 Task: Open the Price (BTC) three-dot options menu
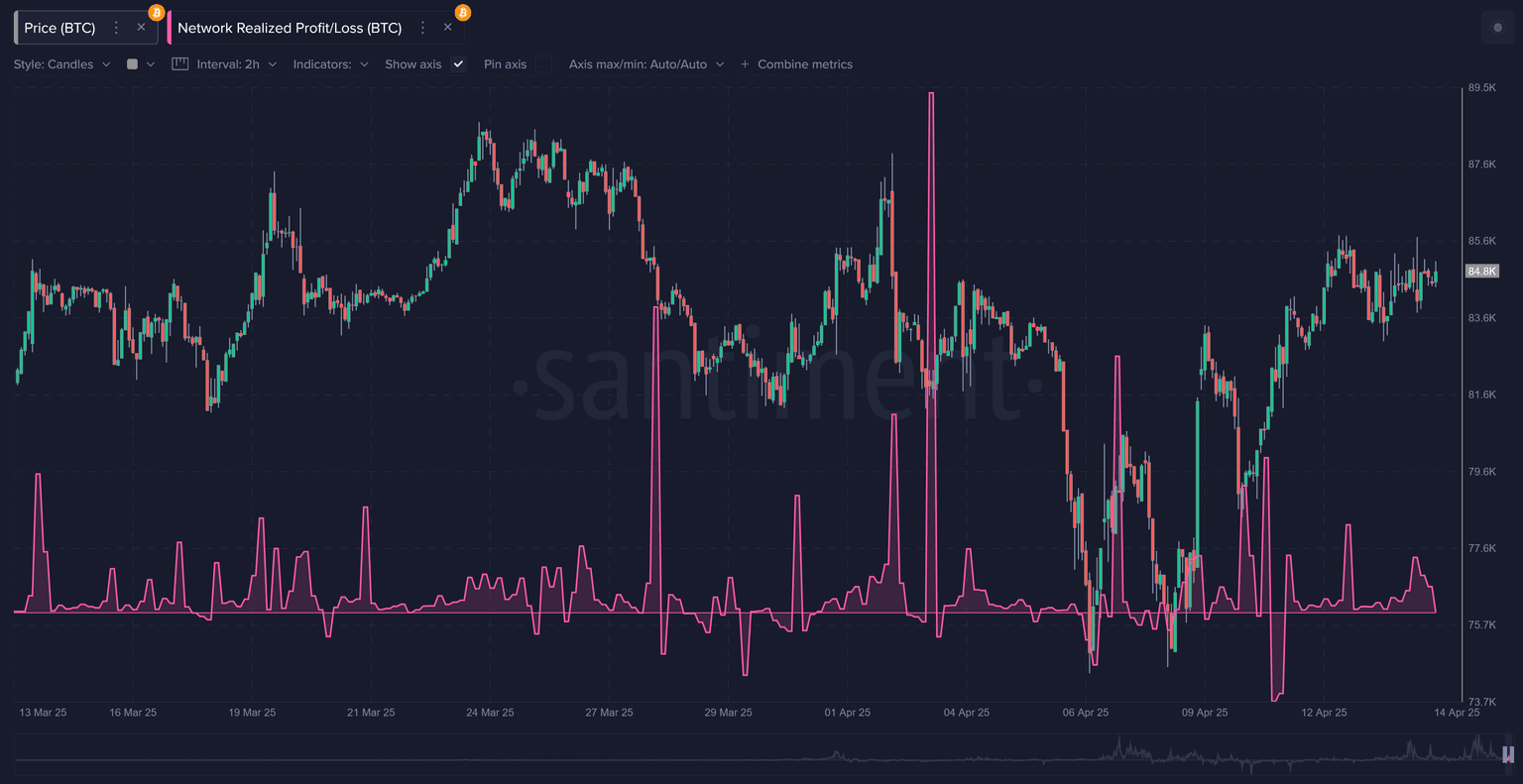[x=116, y=28]
